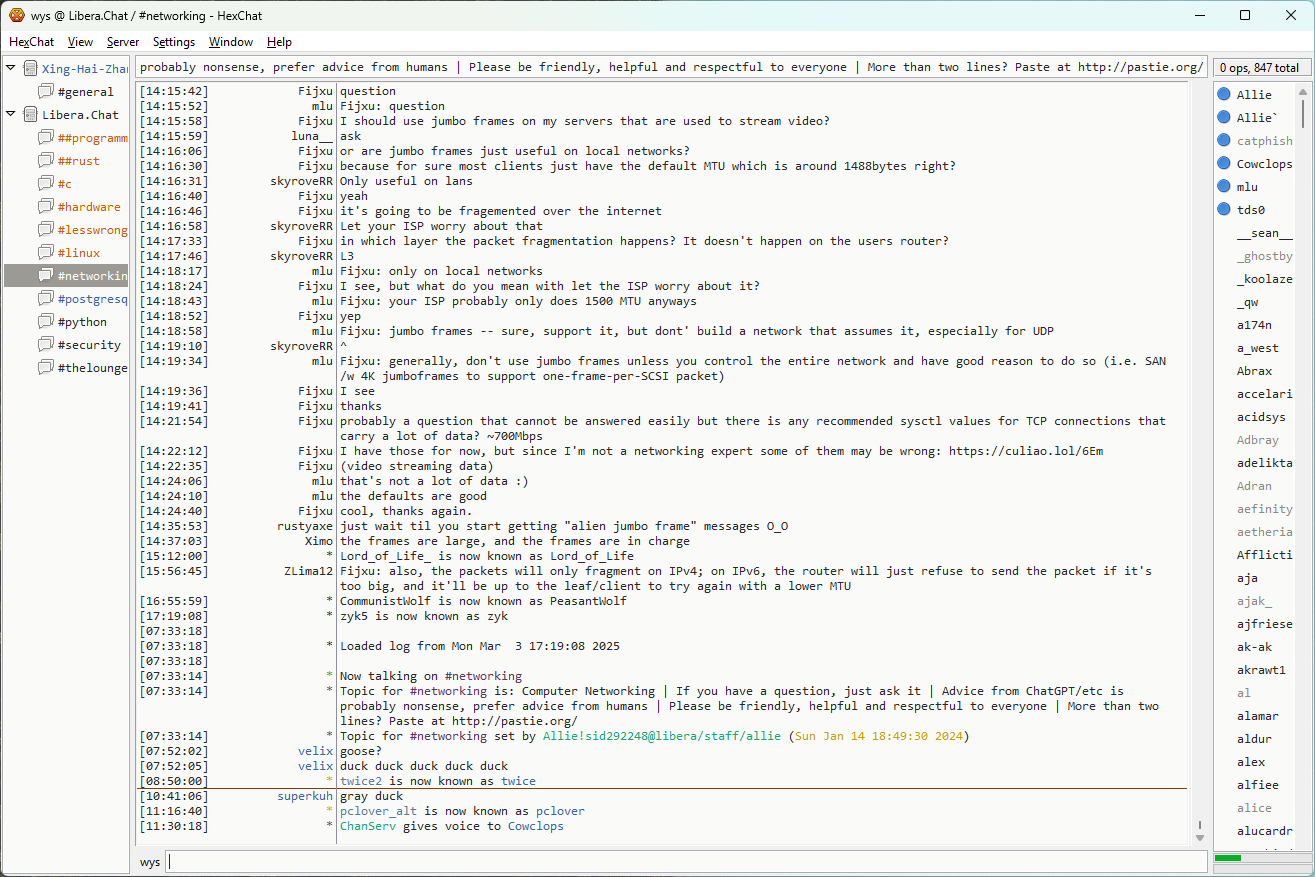The height and width of the screenshot is (877, 1315).
Task: Open the Server menu
Action: click(123, 42)
